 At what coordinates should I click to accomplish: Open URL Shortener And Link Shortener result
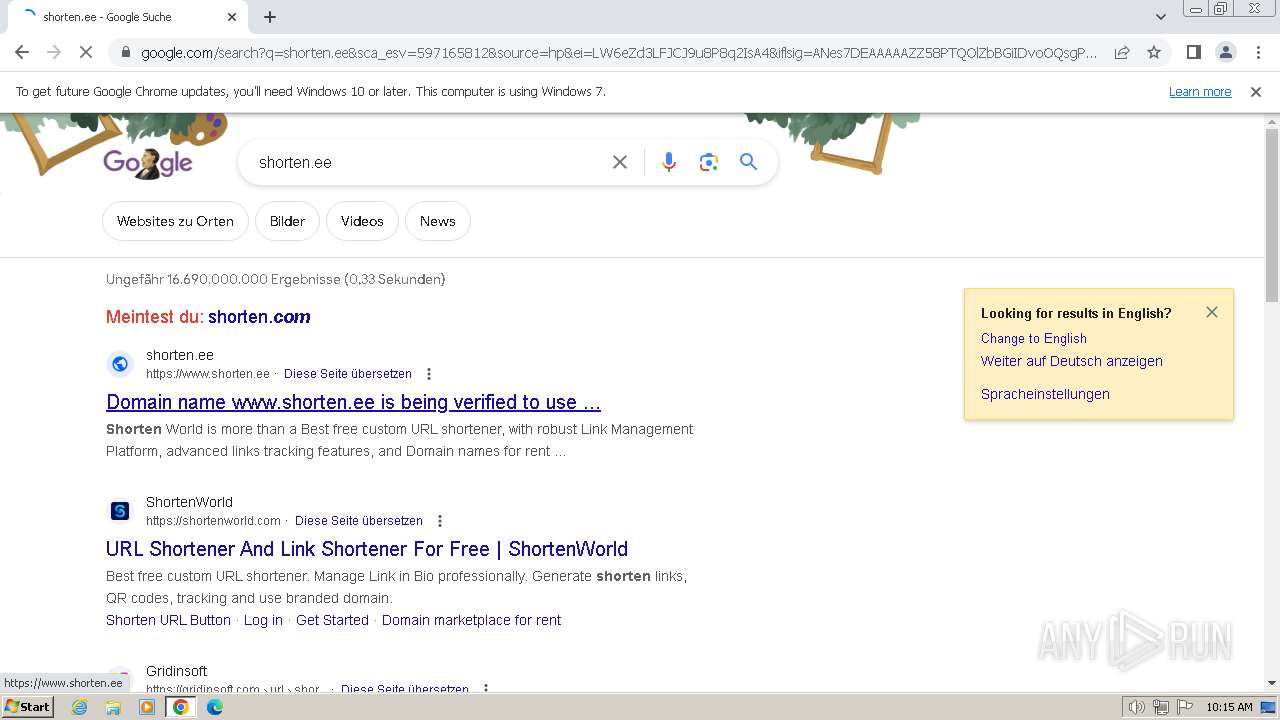(x=367, y=549)
